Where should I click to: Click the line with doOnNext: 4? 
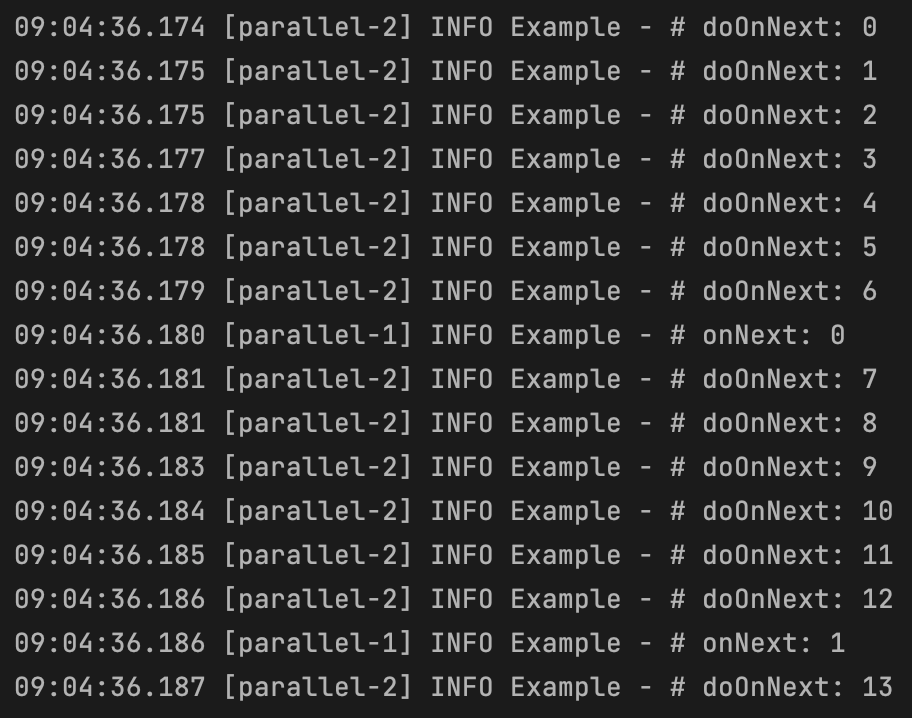click(x=446, y=204)
